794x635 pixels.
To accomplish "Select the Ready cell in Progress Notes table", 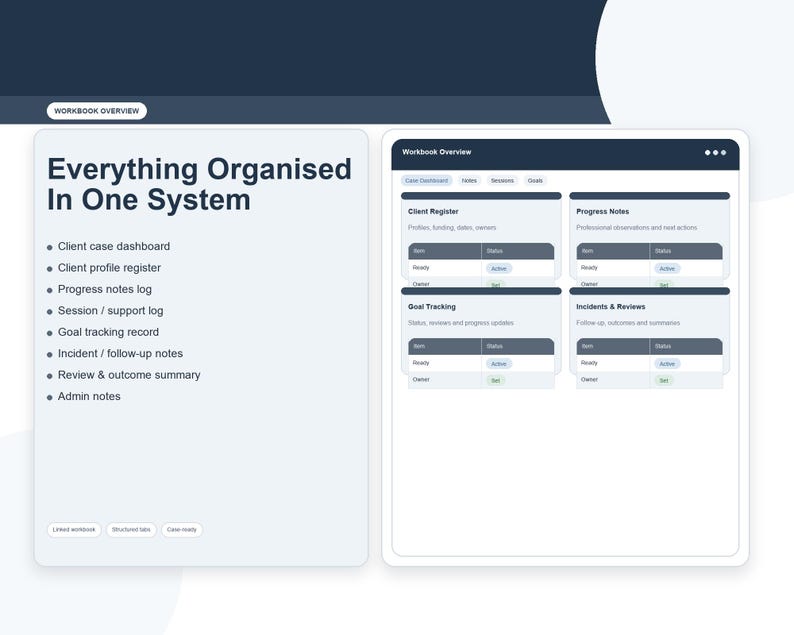I will click(613, 268).
